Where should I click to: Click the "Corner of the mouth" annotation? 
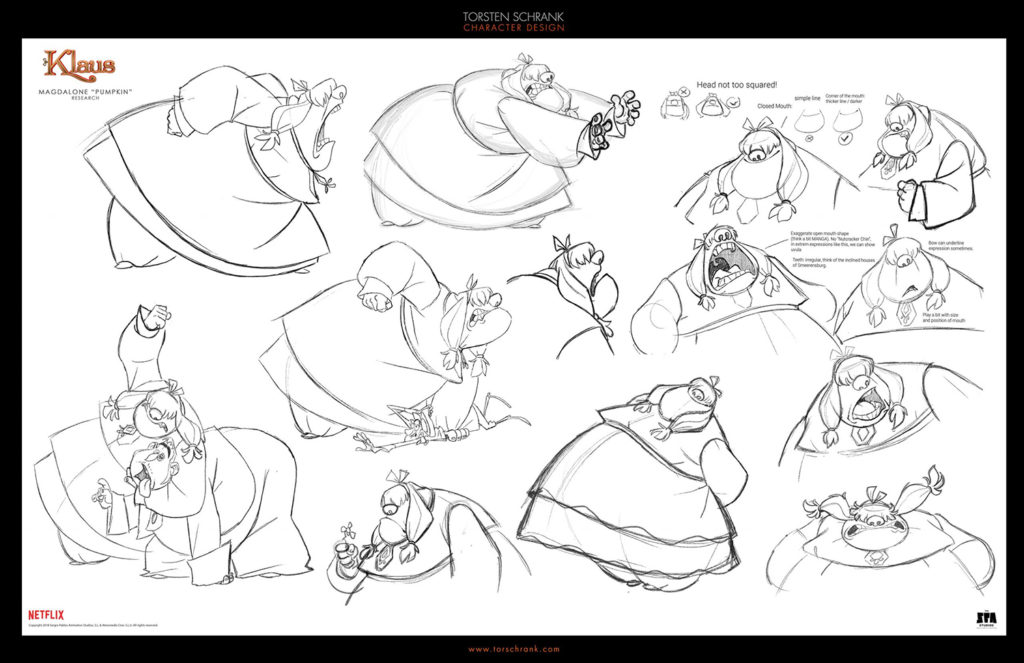845,99
